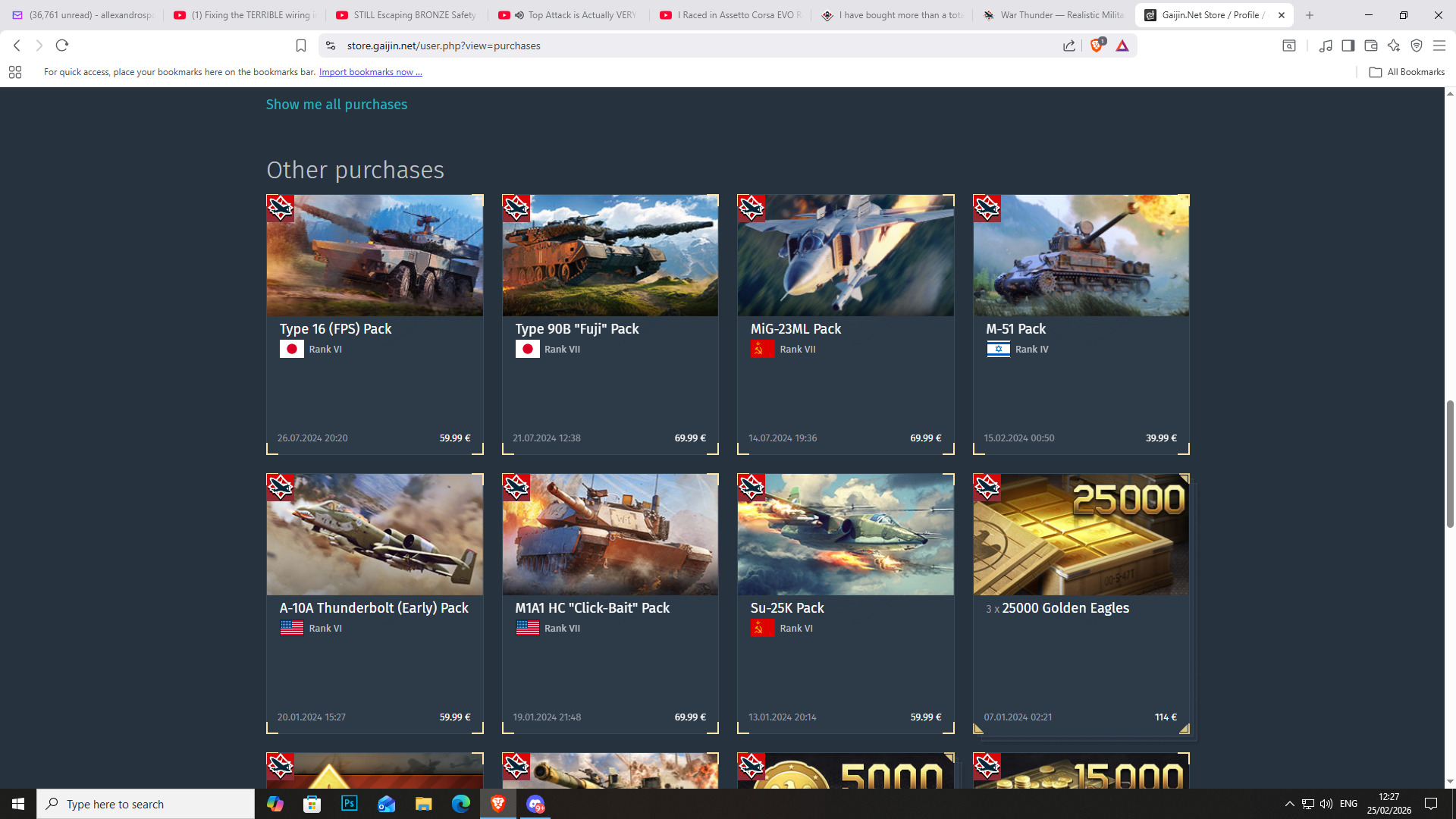
Task: Click the page vertical scrollbar thumb
Action: point(1450,463)
